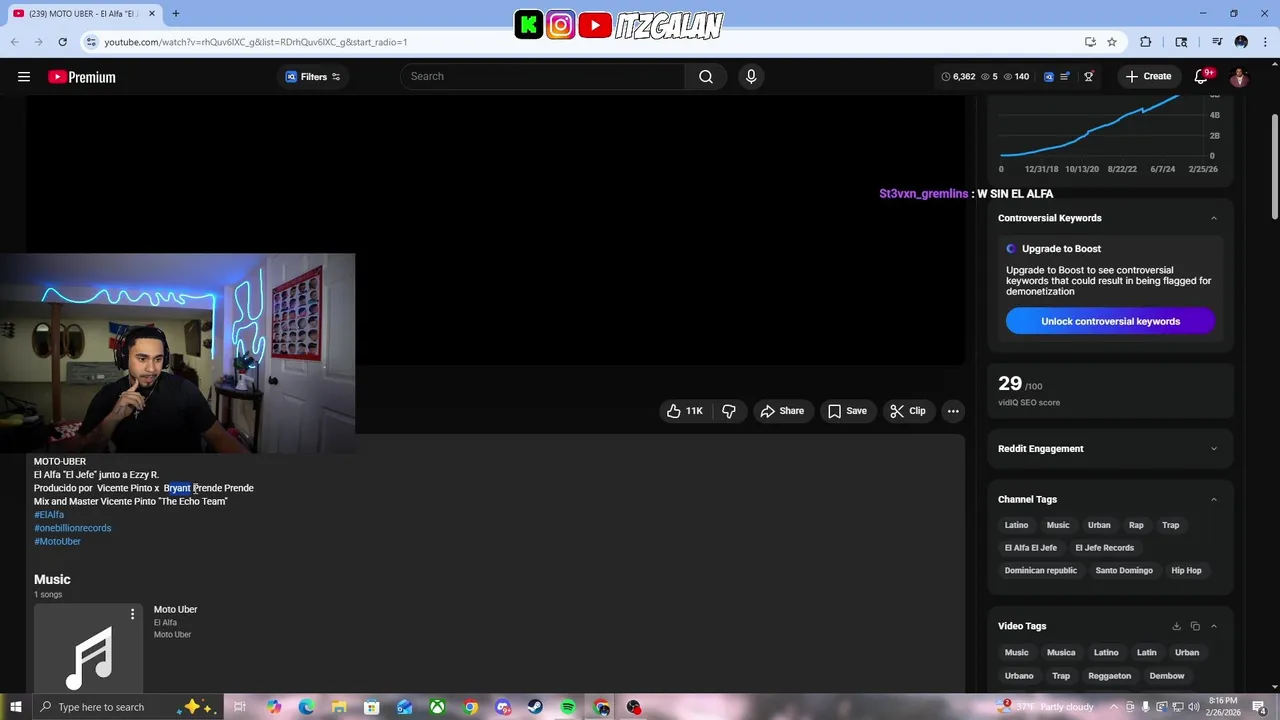Open the Moto Uber song title
The width and height of the screenshot is (1280, 720).
(x=175, y=609)
